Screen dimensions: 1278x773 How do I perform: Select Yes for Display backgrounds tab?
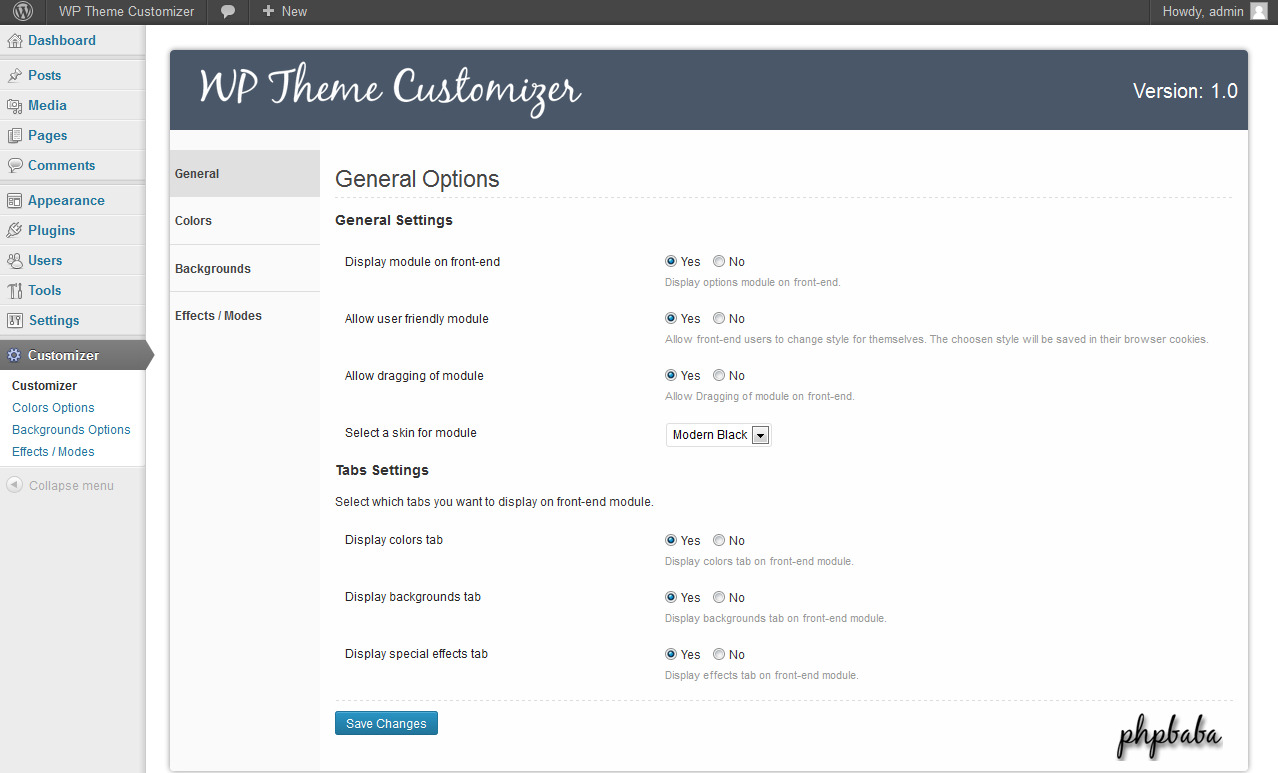(x=671, y=597)
